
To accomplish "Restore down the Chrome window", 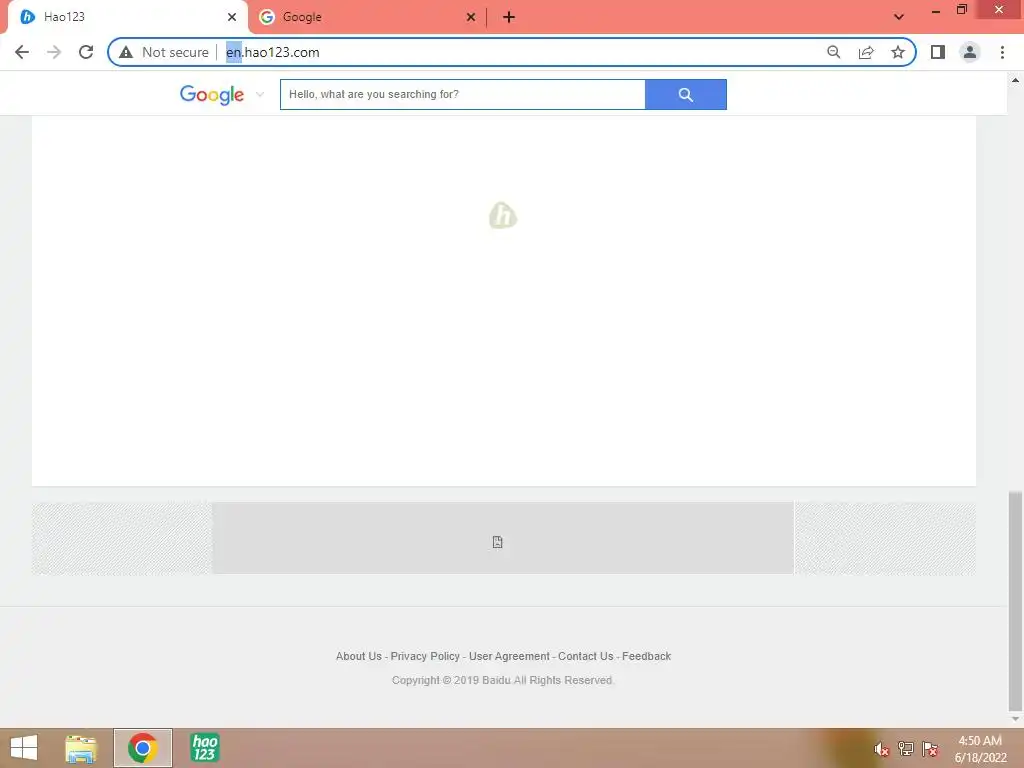I will 961,10.
